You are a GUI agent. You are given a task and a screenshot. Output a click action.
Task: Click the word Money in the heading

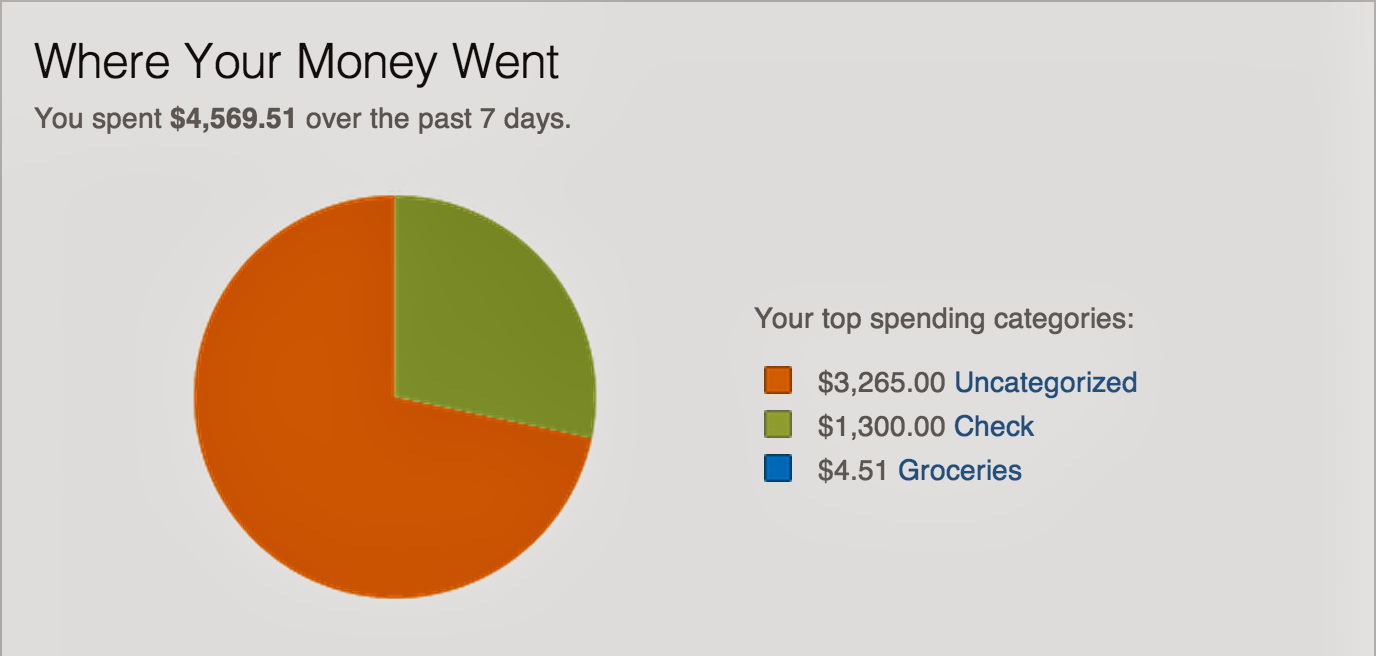pyautogui.click(x=367, y=62)
